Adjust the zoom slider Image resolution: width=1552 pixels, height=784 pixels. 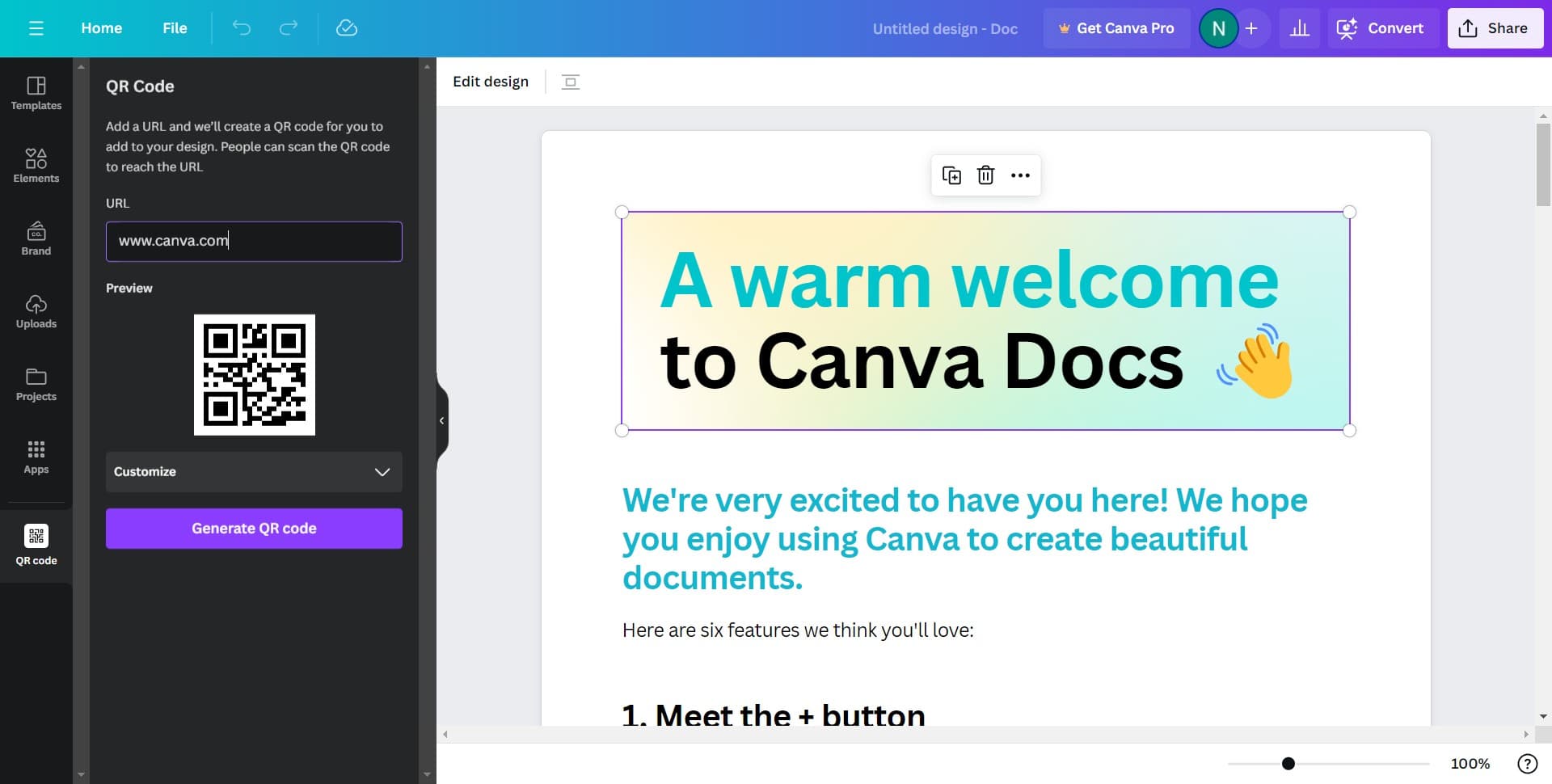1288,762
